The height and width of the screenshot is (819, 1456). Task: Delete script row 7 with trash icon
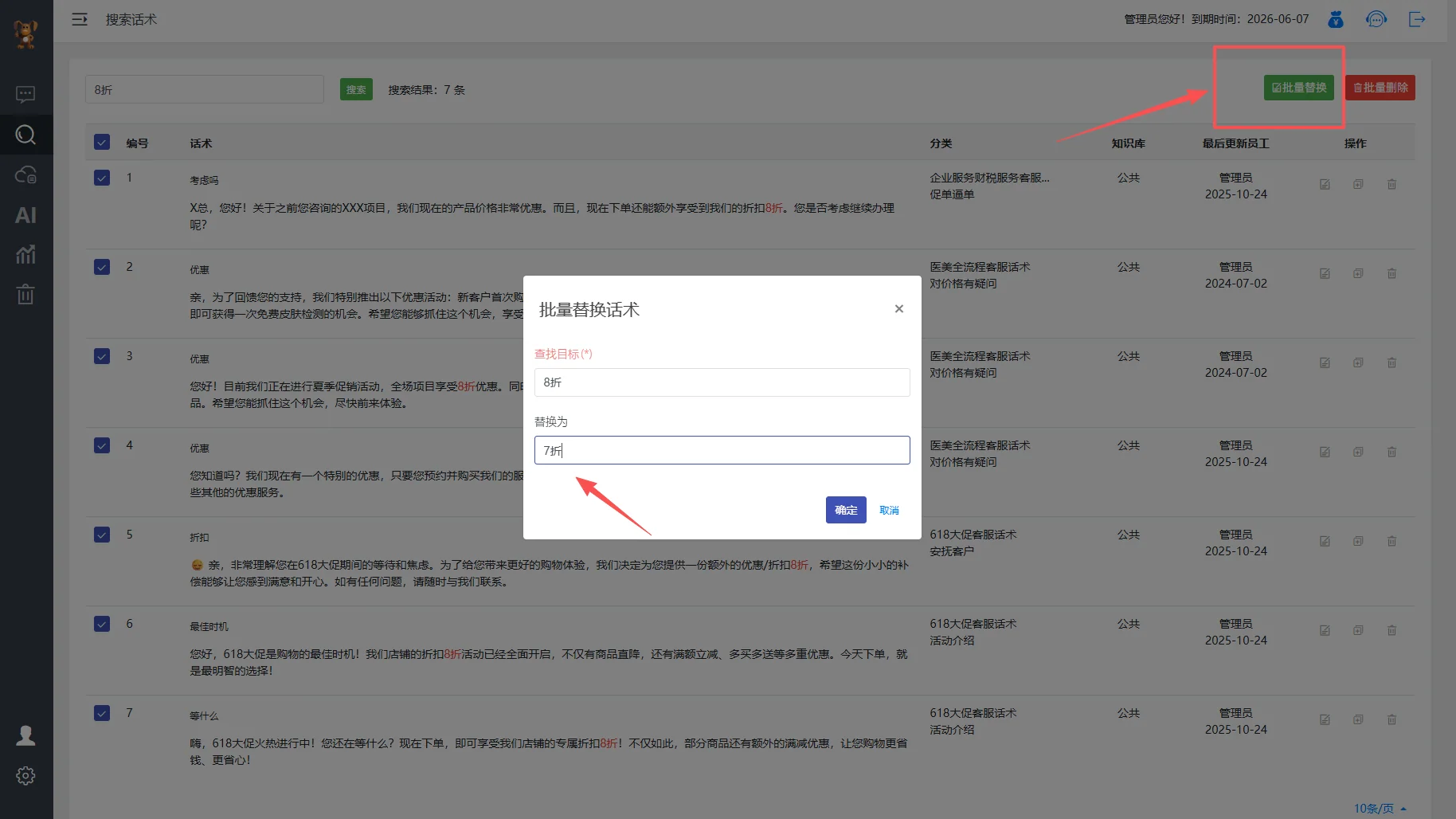(1391, 719)
